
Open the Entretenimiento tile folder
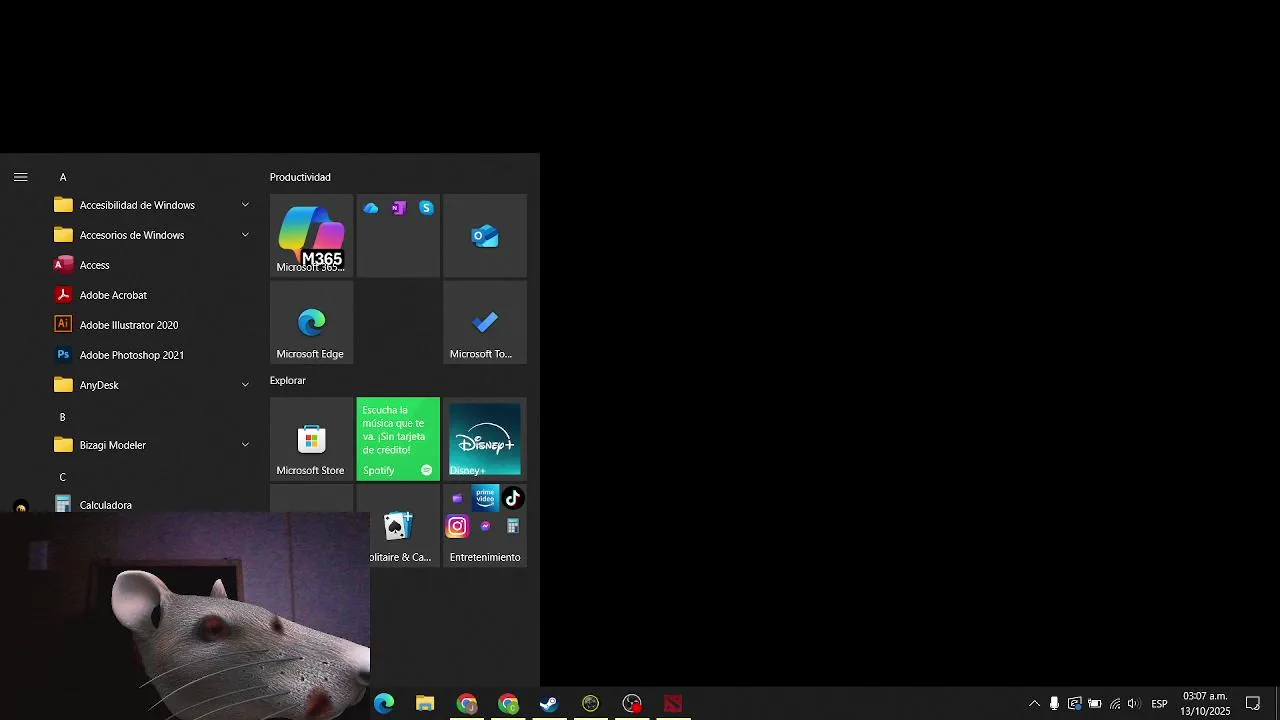point(485,526)
